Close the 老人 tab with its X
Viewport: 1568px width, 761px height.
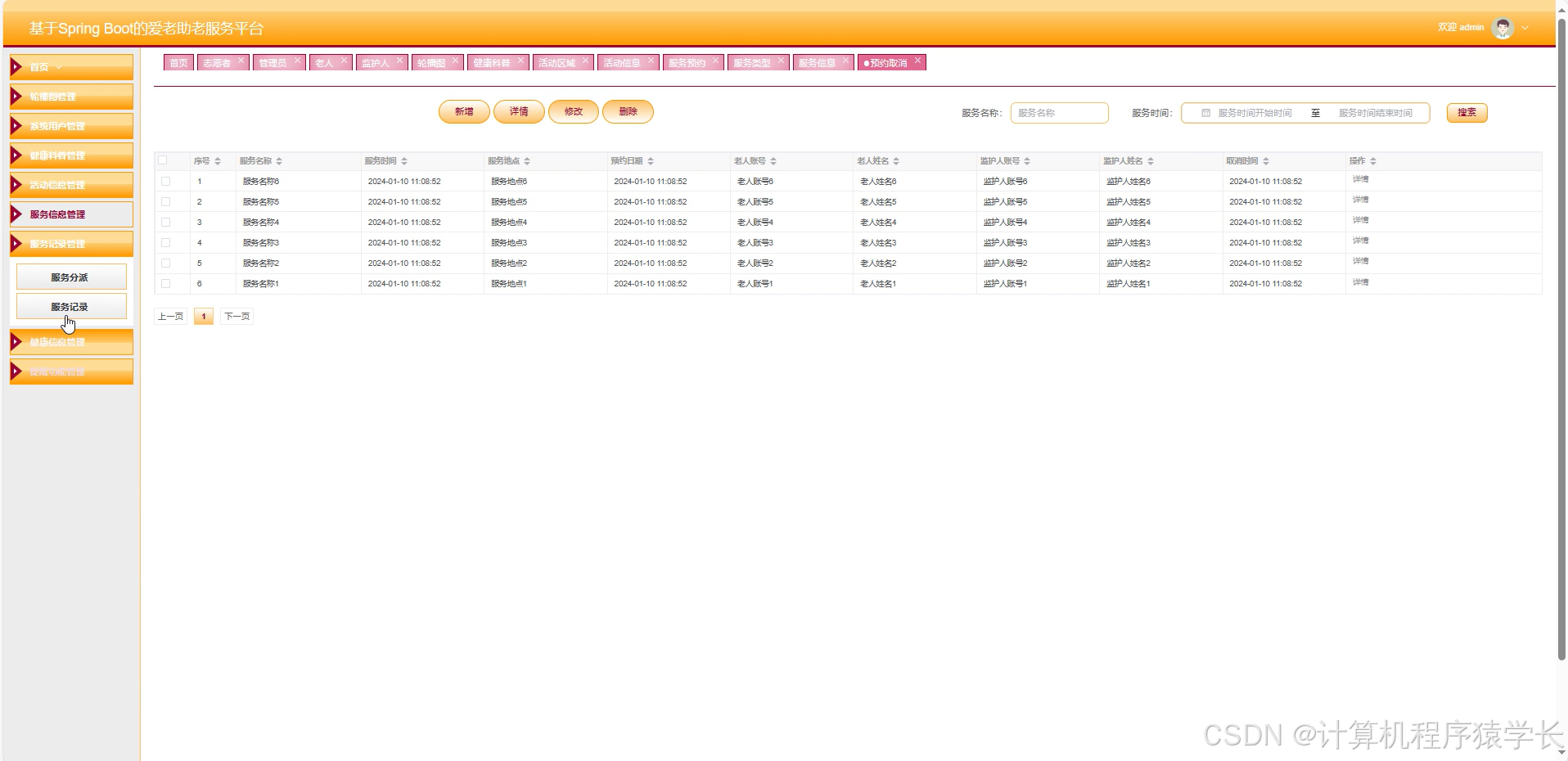pos(344,61)
